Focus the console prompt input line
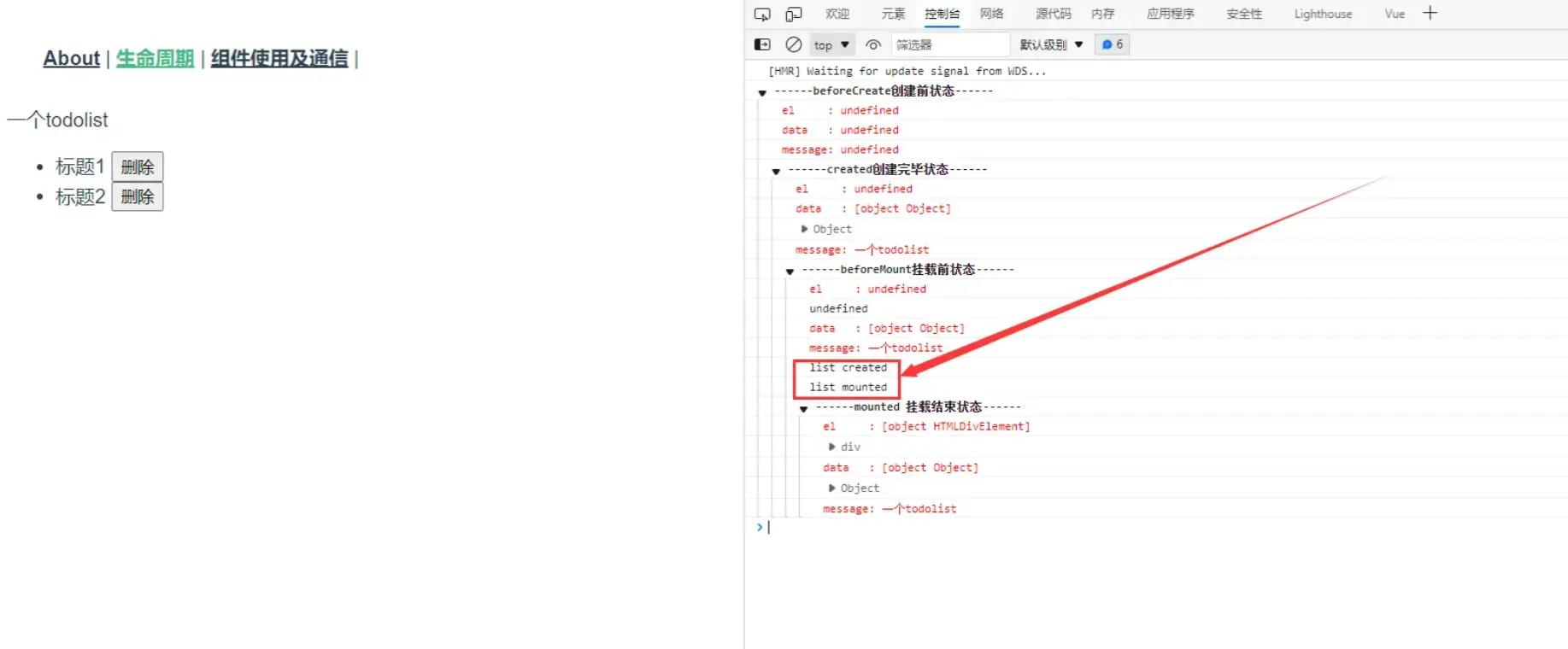 (1162, 528)
